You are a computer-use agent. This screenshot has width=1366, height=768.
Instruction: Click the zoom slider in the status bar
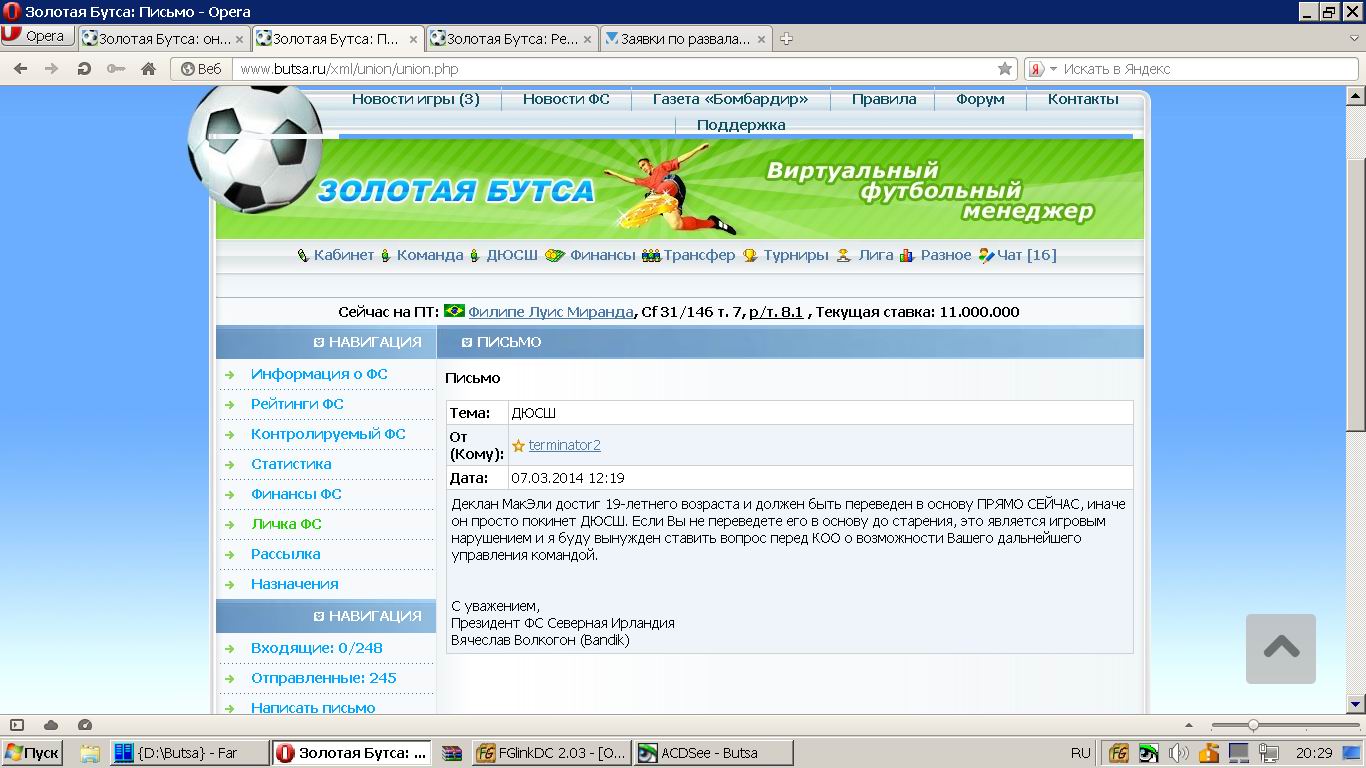(1253, 725)
